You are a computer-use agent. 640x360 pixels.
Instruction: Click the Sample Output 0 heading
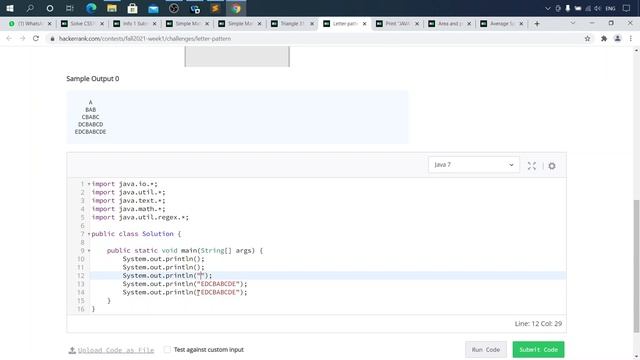click(93, 78)
